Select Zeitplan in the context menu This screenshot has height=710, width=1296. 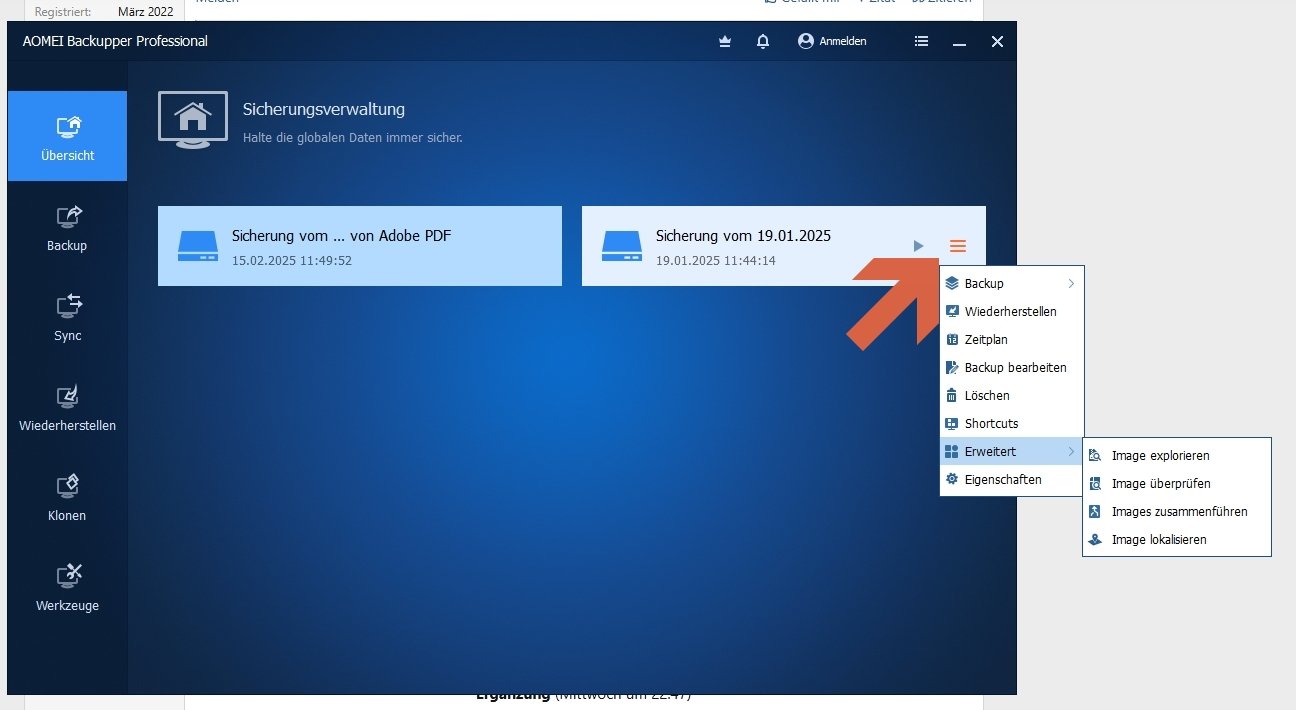[1012, 340]
